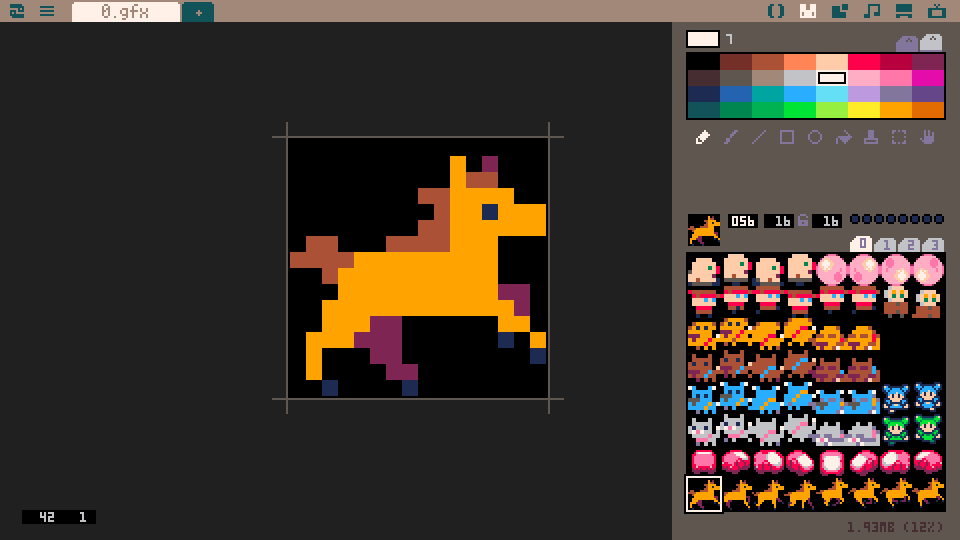This screenshot has width=960, height=540.
Task: Select the line tool
Action: click(x=759, y=137)
